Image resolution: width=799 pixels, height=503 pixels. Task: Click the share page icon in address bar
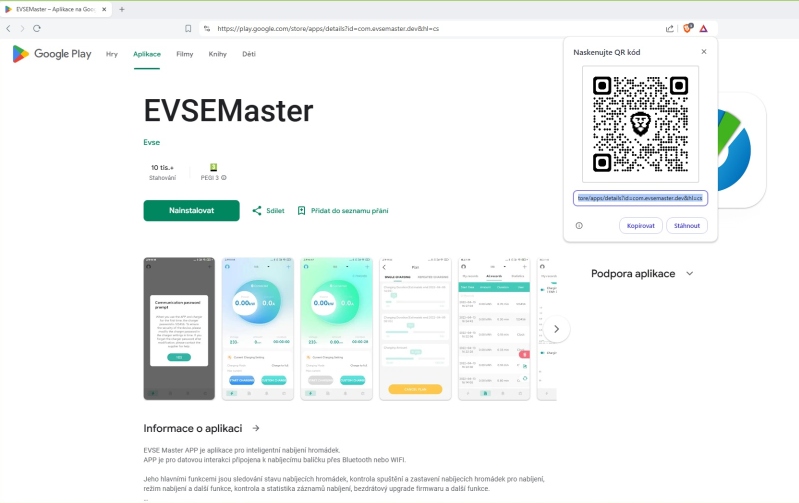(x=670, y=29)
